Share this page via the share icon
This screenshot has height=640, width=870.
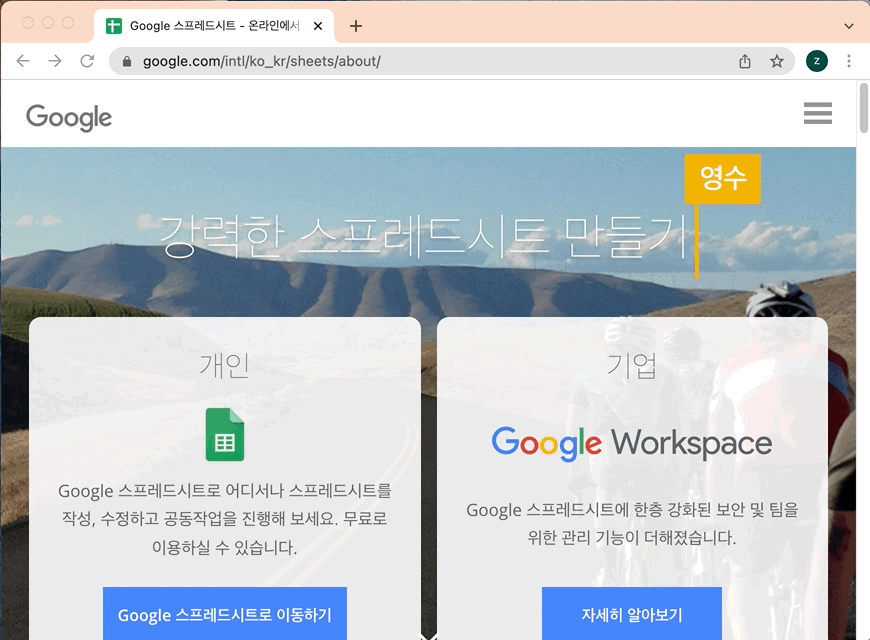pos(745,61)
